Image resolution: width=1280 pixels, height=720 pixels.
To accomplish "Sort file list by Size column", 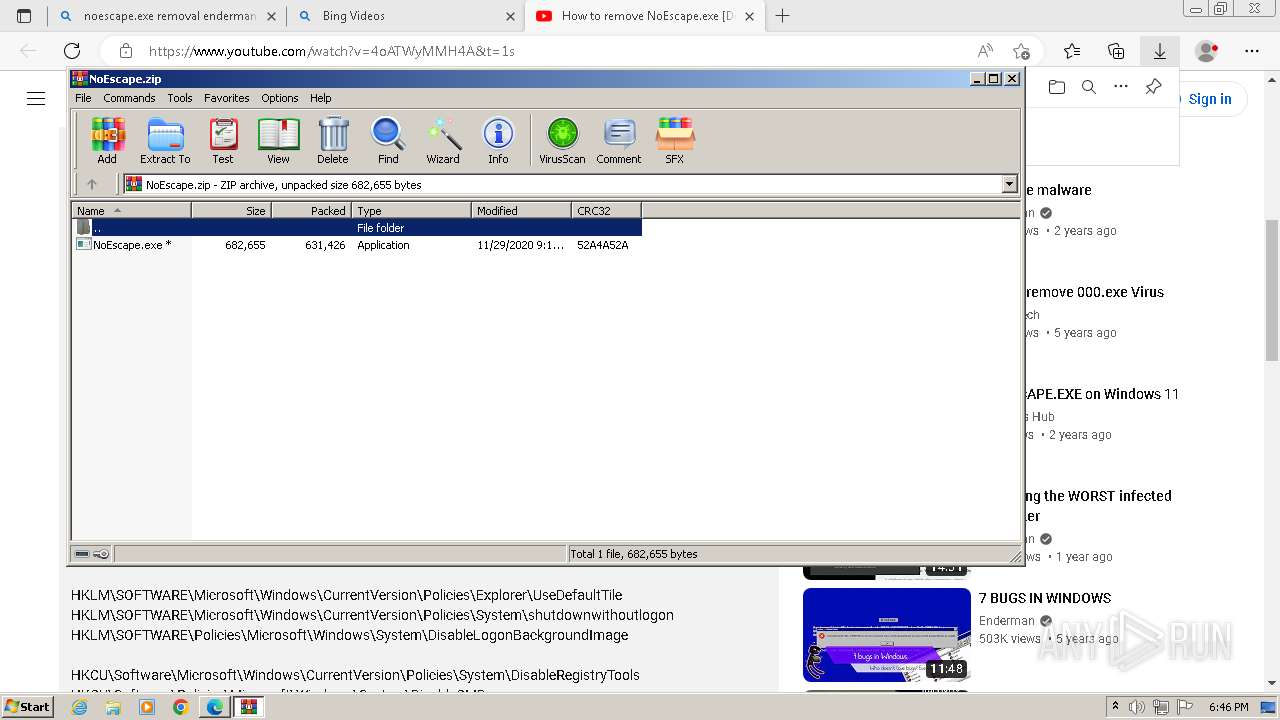I will click(231, 210).
